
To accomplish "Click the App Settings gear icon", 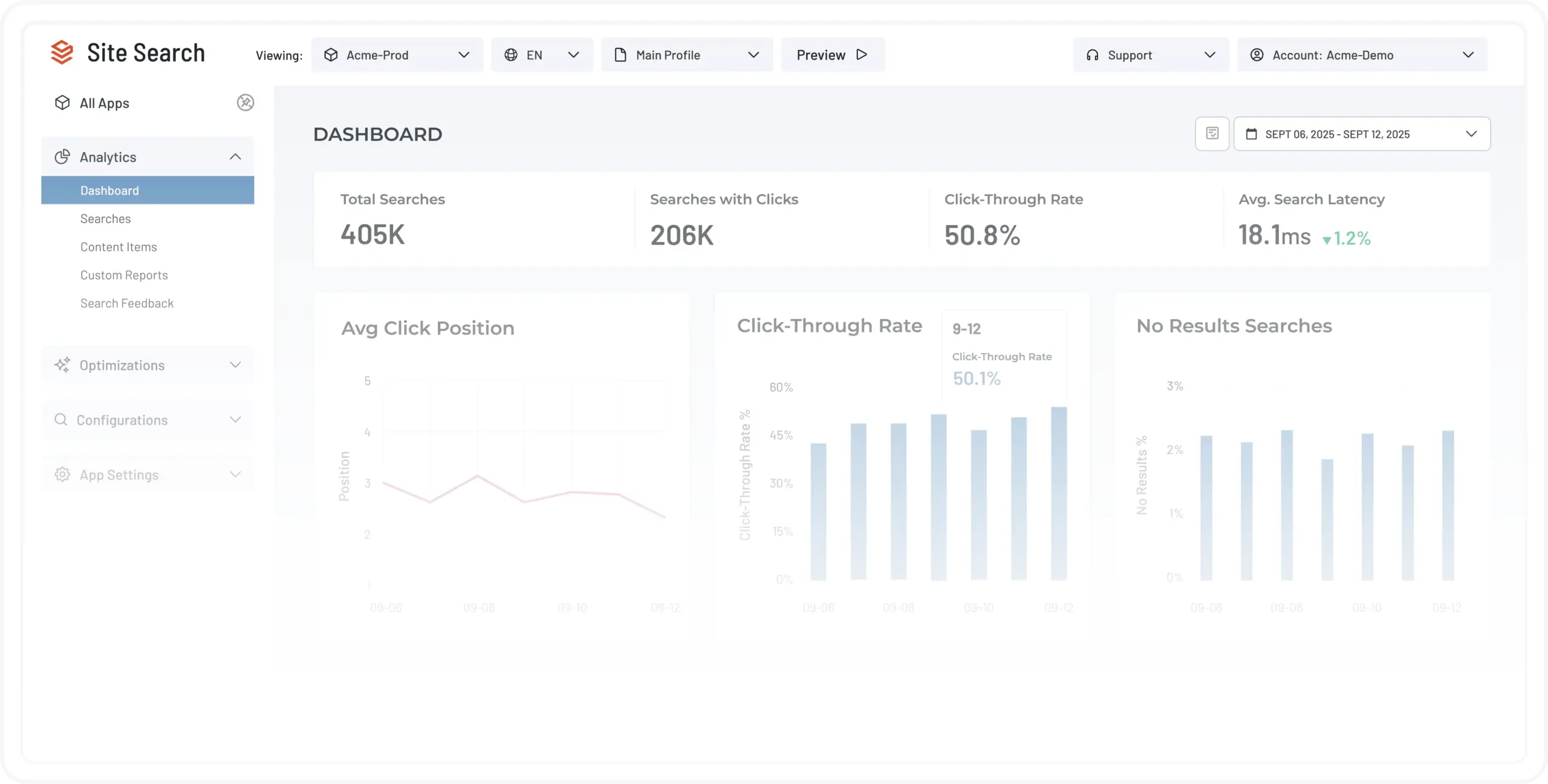I will point(62,475).
